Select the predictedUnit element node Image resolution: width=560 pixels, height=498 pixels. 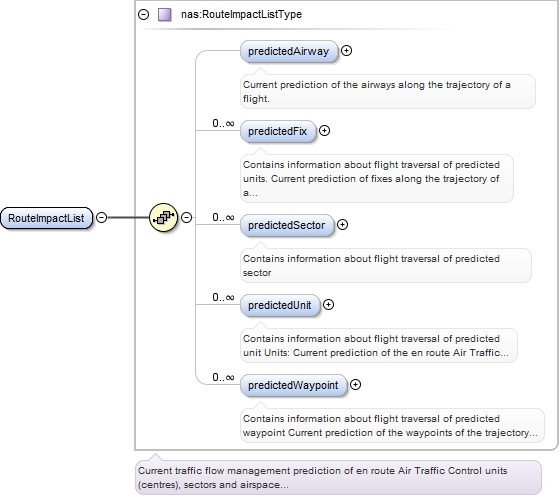[x=280, y=305]
